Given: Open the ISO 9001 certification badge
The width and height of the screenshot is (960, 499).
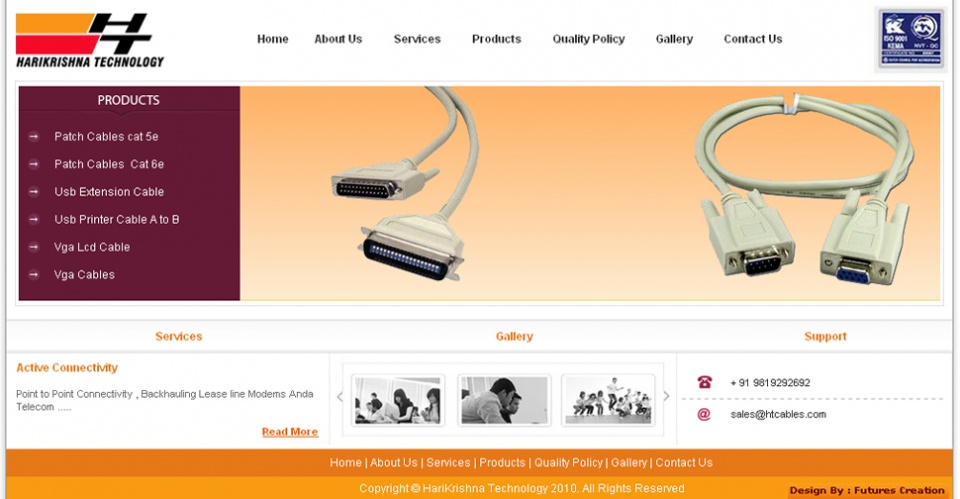Looking at the screenshot, I should 910,39.
